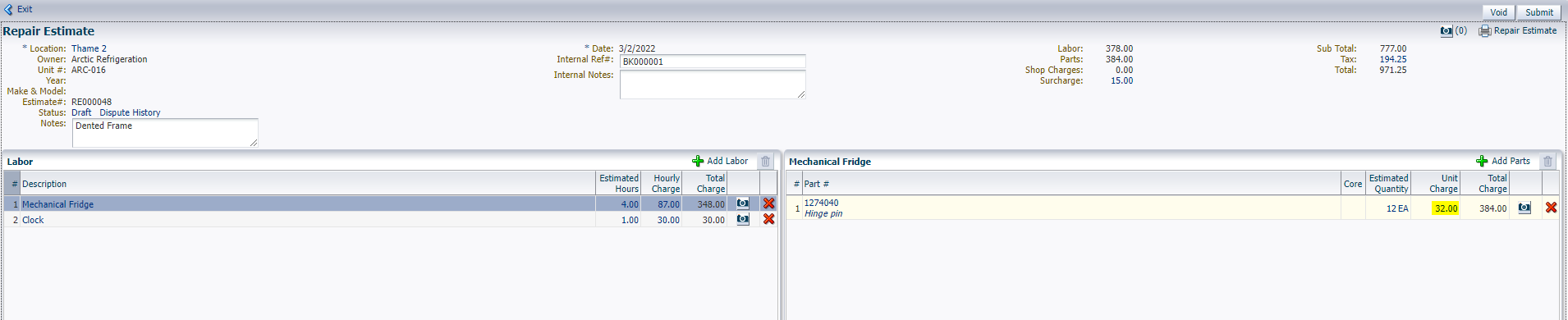Click the date value 3/2/2022
1568x320 pixels.
pos(637,49)
